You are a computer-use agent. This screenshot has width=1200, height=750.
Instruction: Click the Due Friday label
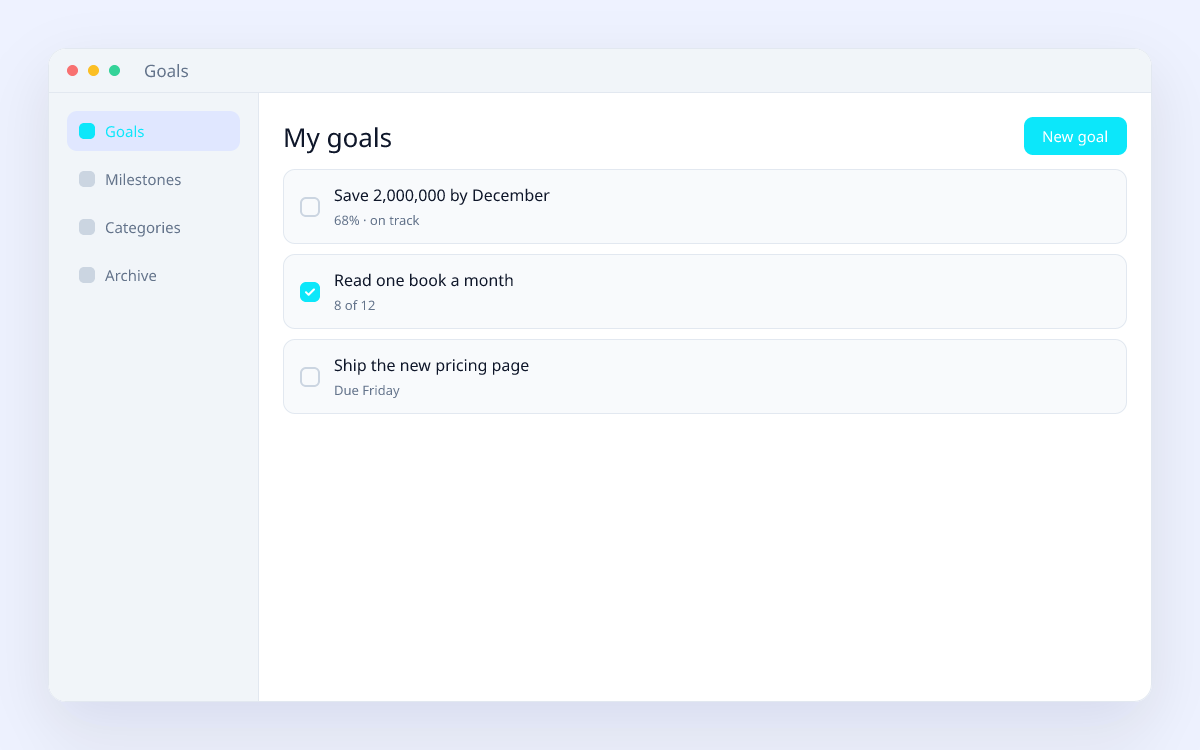[366, 391]
